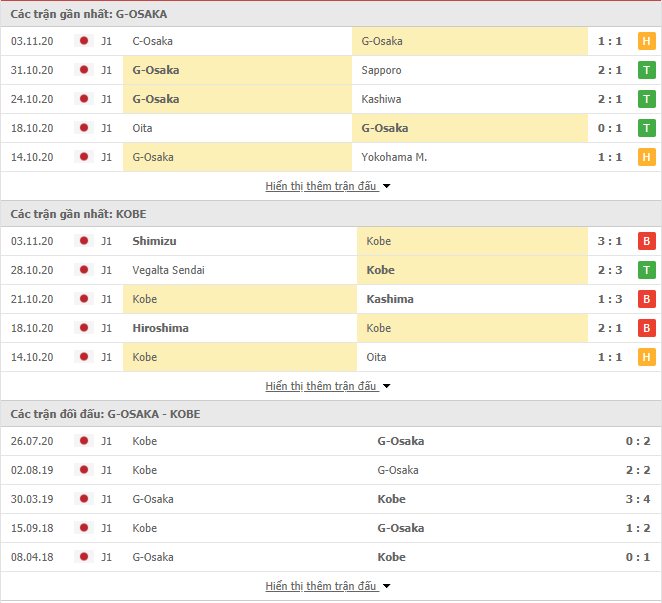The width and height of the screenshot is (662, 603).
Task: Click red B badge for Kobe vs Kashima
Action: pos(646,299)
